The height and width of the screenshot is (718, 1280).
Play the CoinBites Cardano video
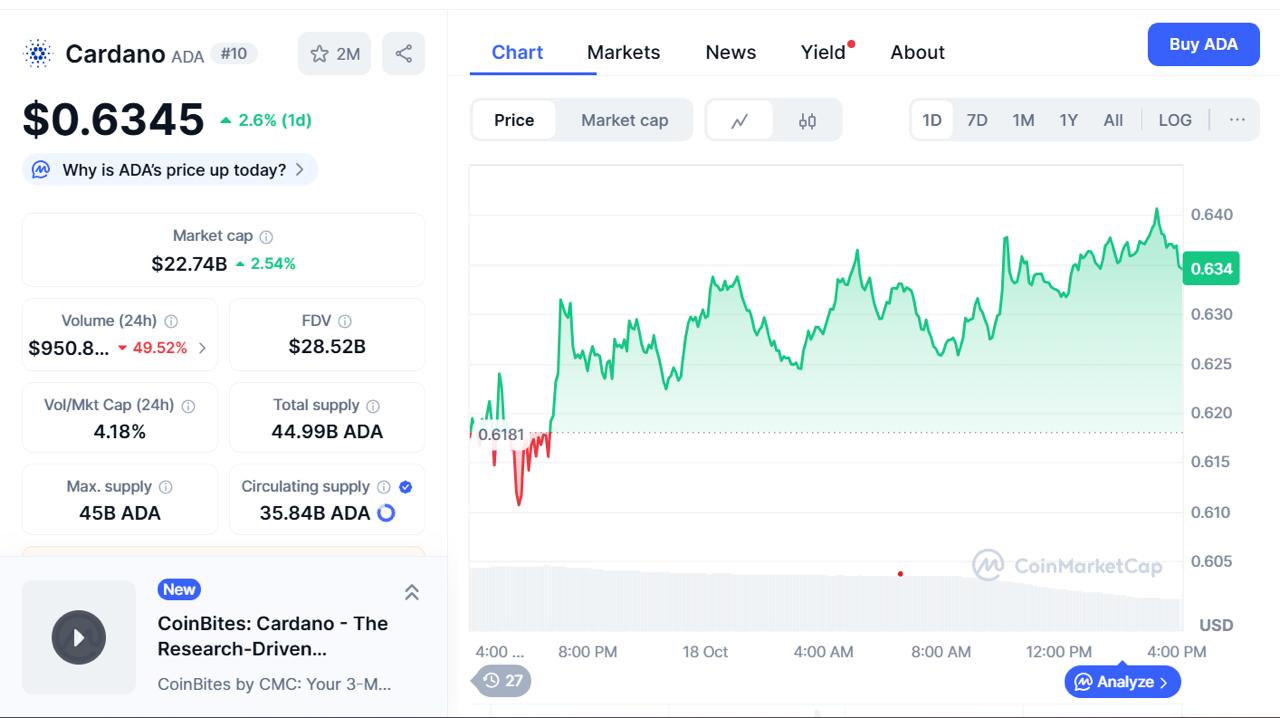click(x=79, y=637)
